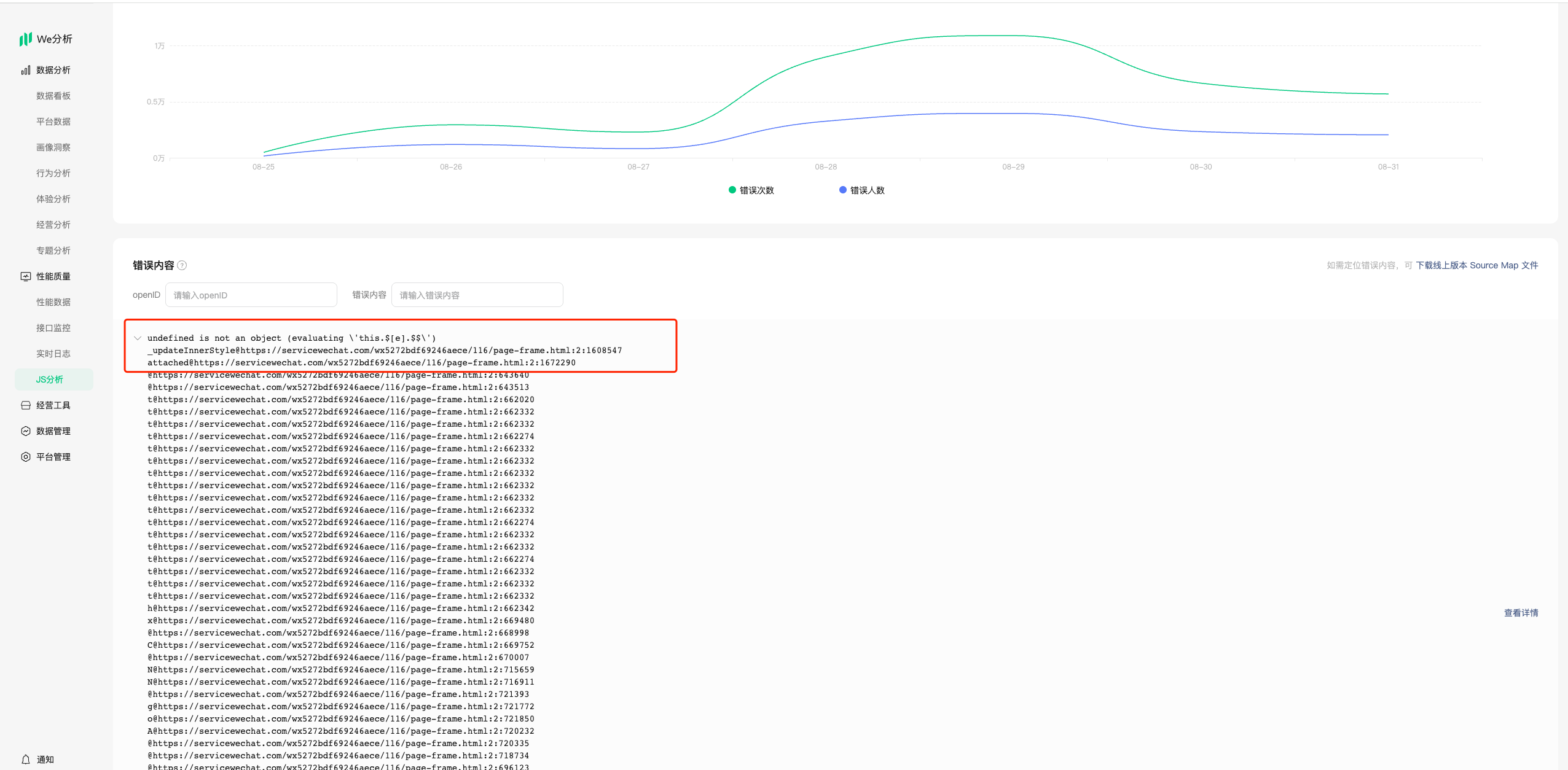The height and width of the screenshot is (770, 1568).
Task: Click the 平台管理 settings icon
Action: click(26, 457)
